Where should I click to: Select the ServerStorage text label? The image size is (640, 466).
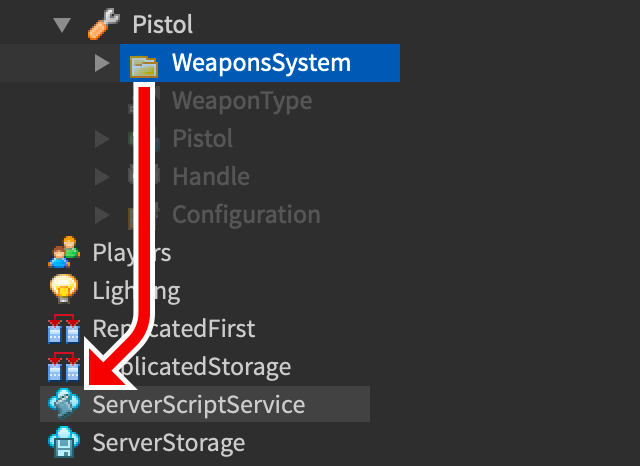pyautogui.click(x=168, y=442)
